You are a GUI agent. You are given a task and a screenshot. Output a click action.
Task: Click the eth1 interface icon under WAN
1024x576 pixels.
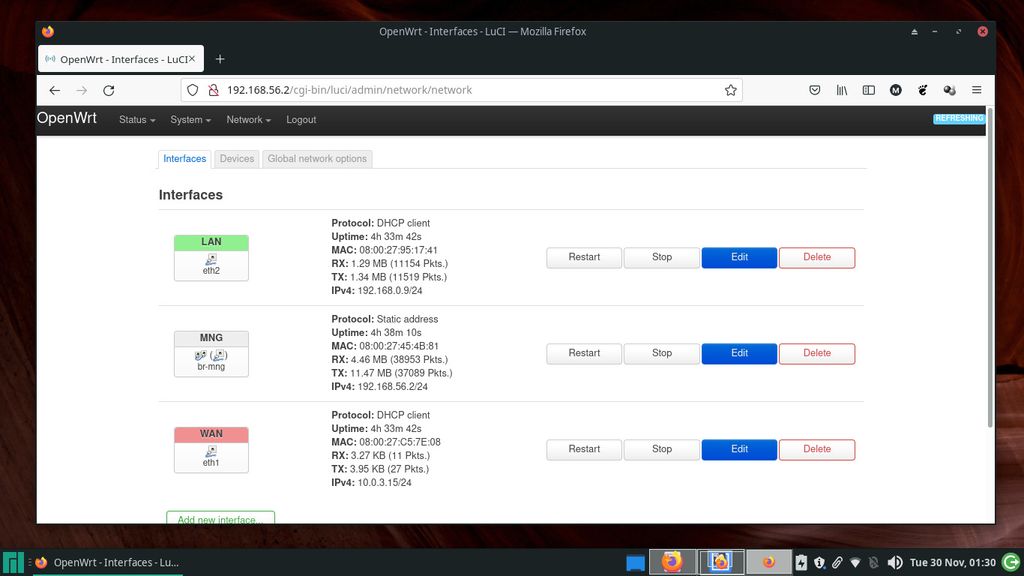(211, 452)
